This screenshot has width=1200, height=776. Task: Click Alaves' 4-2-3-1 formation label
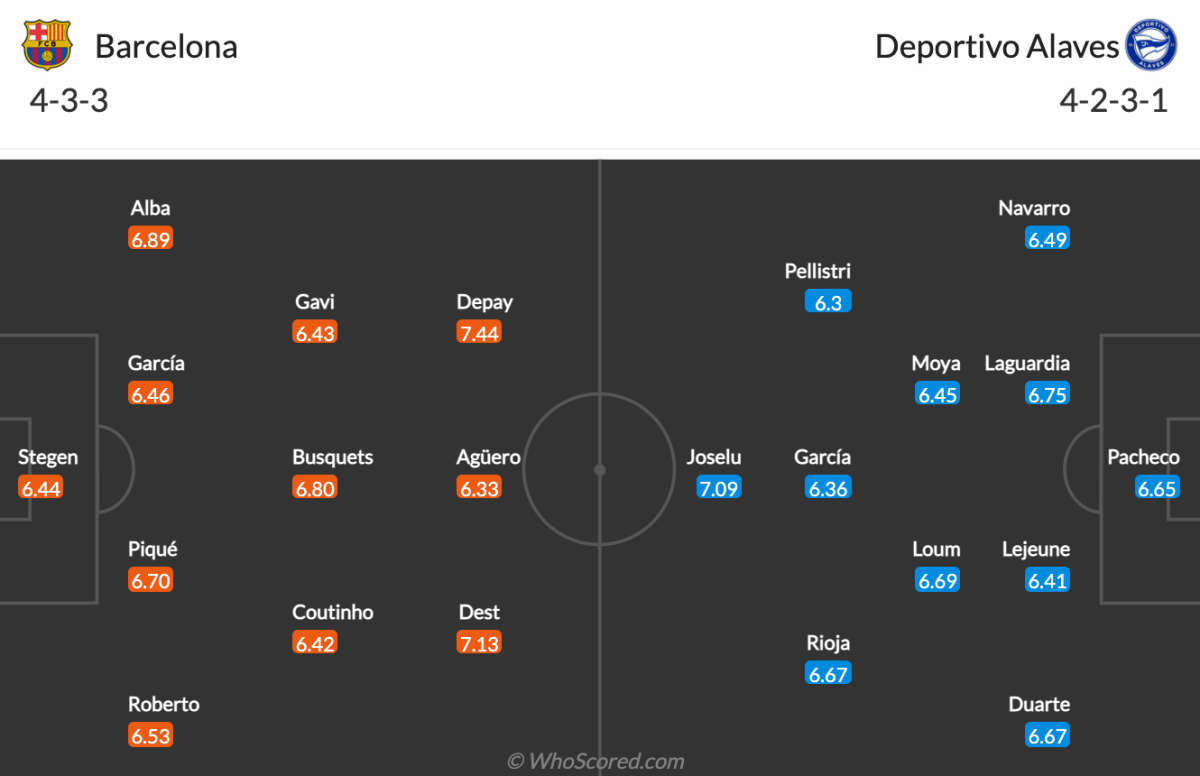[x=1114, y=101]
